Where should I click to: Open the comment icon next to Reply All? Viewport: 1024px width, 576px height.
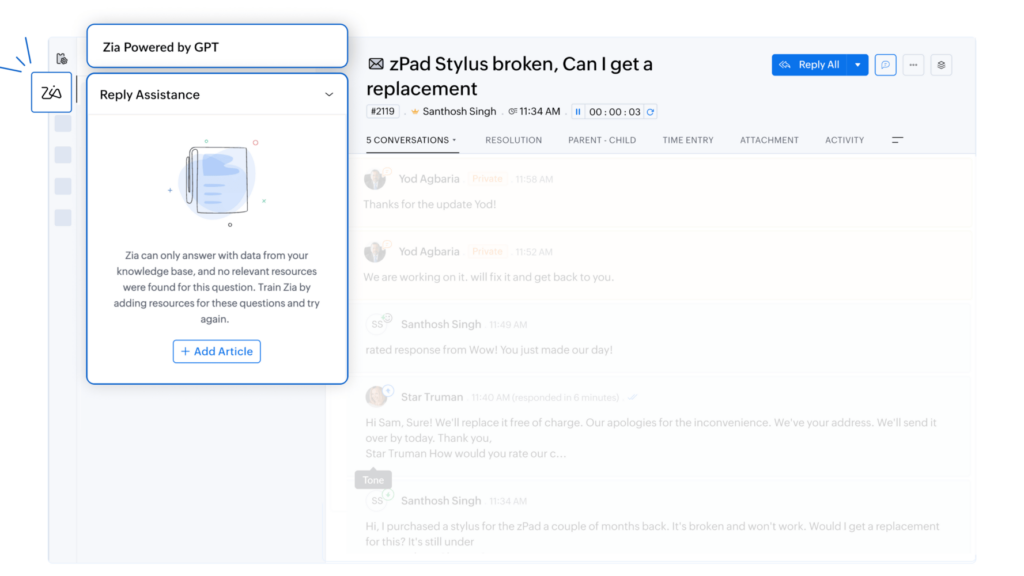[x=885, y=65]
